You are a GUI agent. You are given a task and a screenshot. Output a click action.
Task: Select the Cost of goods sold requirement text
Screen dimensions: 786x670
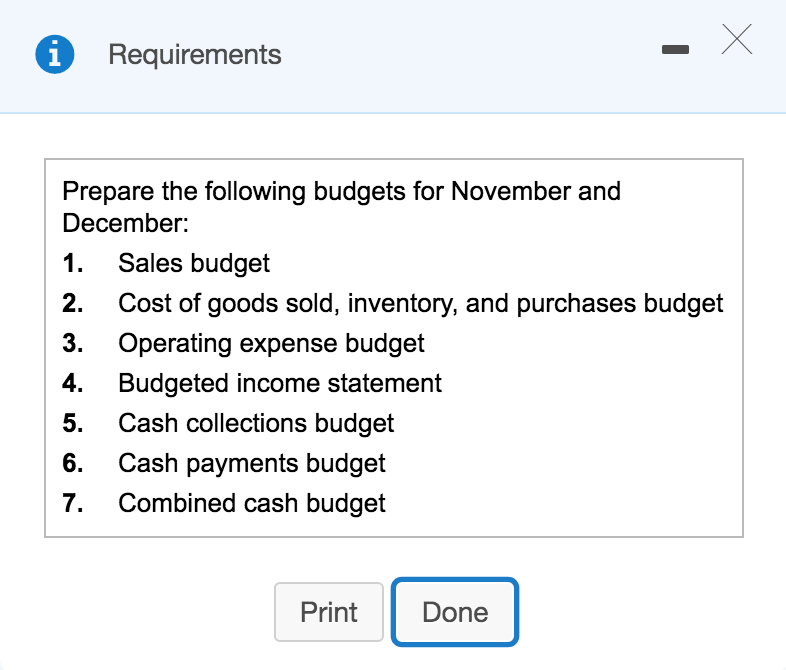[420, 303]
